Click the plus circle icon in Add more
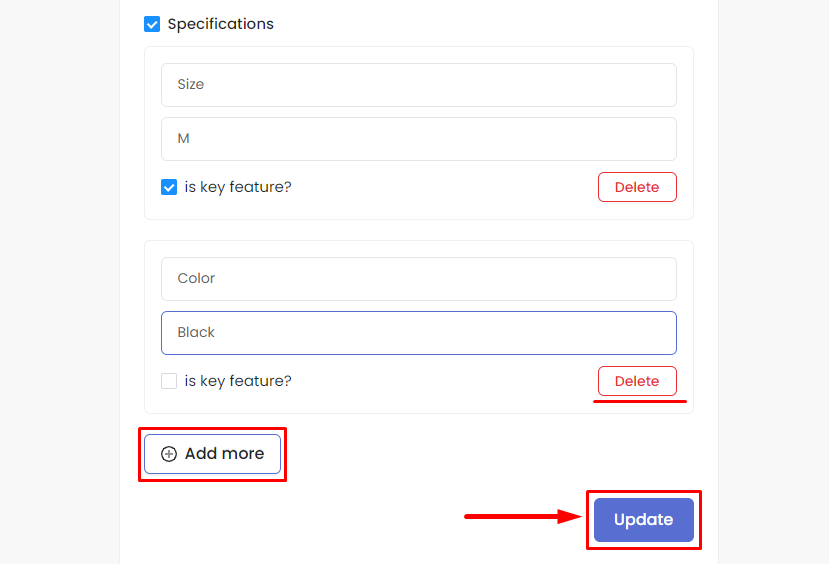 point(169,454)
